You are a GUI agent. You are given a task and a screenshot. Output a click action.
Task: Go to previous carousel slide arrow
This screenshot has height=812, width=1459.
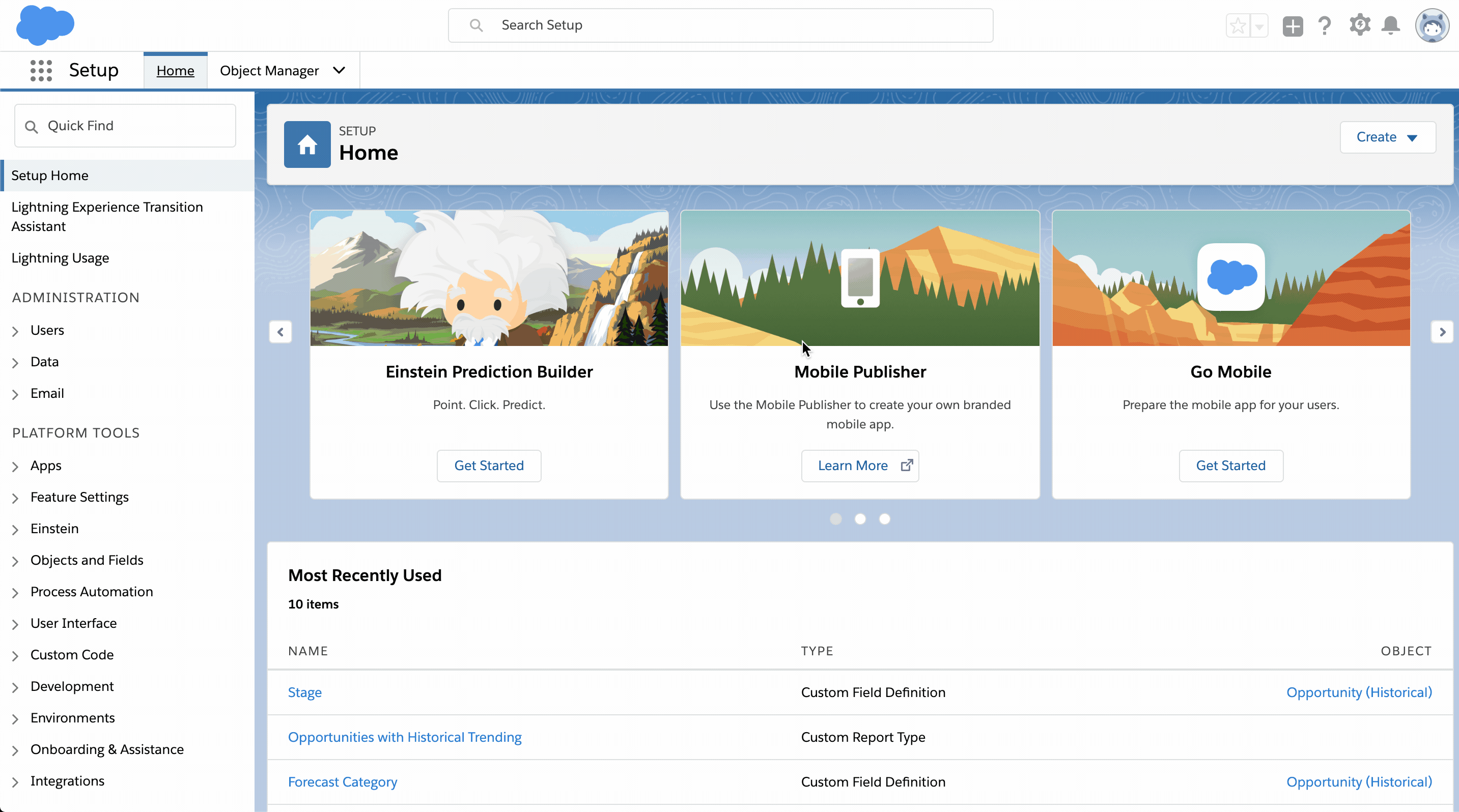(x=280, y=332)
